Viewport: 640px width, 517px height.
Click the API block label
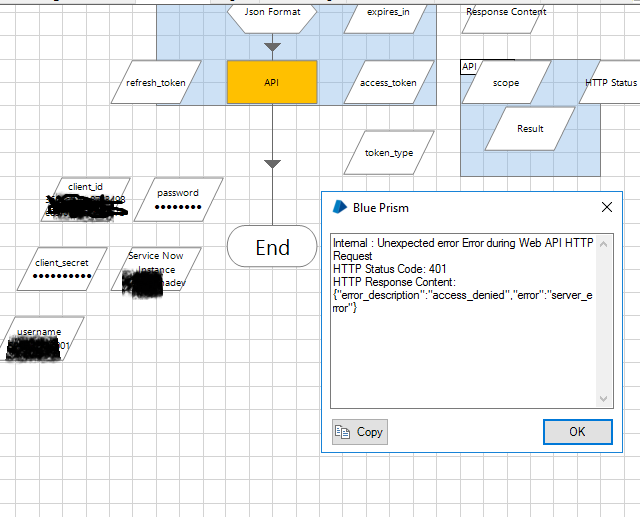[x=469, y=67]
